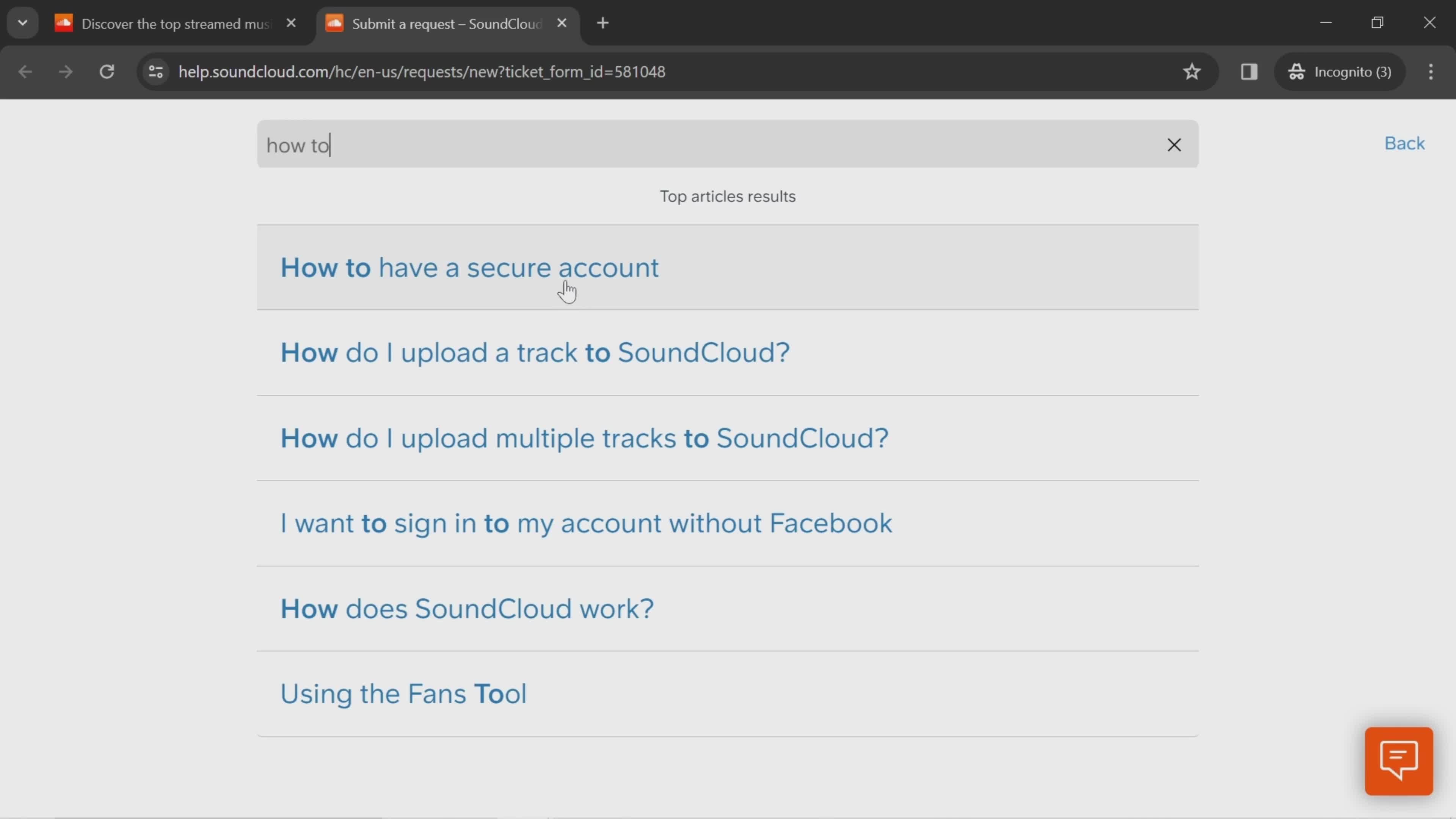Toggle the browser side panel icon
Viewport: 1456px width, 819px height.
pyautogui.click(x=1249, y=72)
